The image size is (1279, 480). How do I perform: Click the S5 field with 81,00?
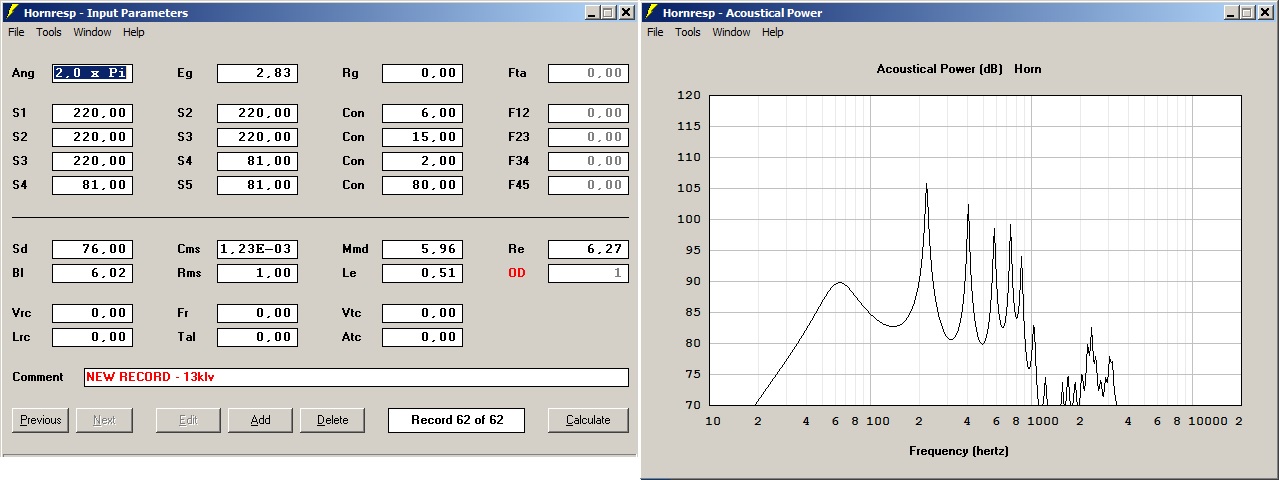click(257, 185)
